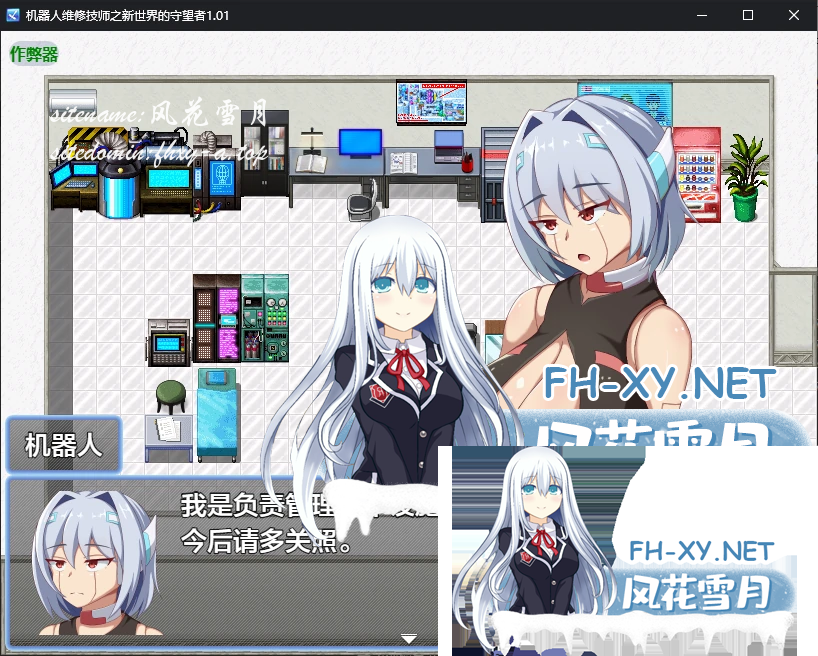The height and width of the screenshot is (656, 818).
Task: Click the game window's app icon
Action: click(13, 15)
